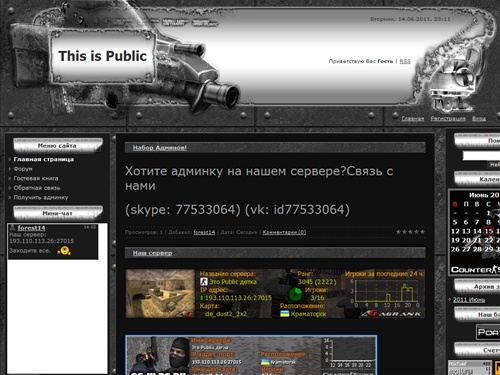The width and height of the screenshot is (500, 375).
Task: Open the Набор Админов! post title
Action: (x=160, y=148)
